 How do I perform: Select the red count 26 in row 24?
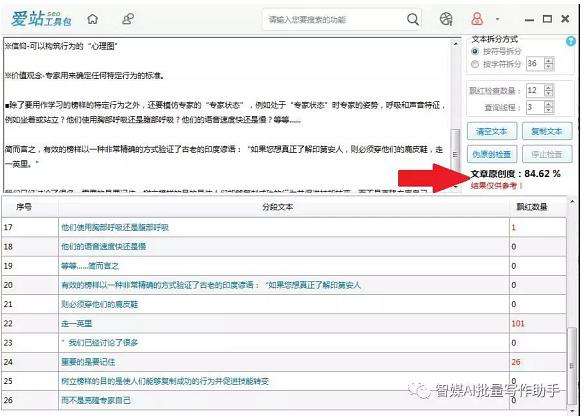click(x=516, y=362)
